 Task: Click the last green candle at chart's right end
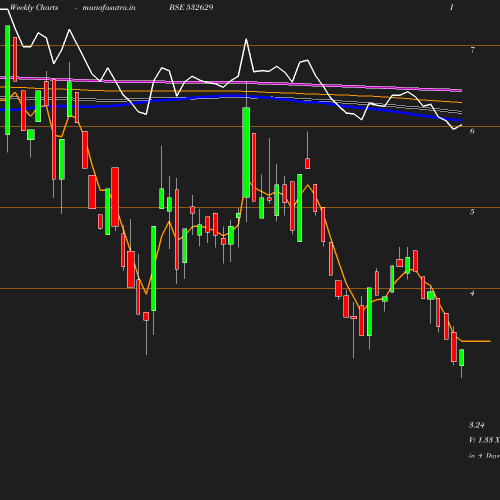(462, 358)
